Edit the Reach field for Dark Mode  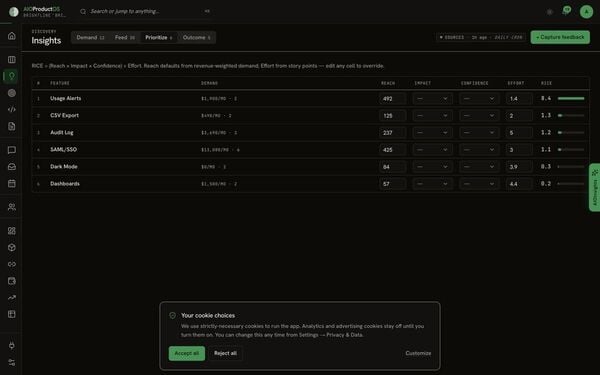pyautogui.click(x=392, y=167)
